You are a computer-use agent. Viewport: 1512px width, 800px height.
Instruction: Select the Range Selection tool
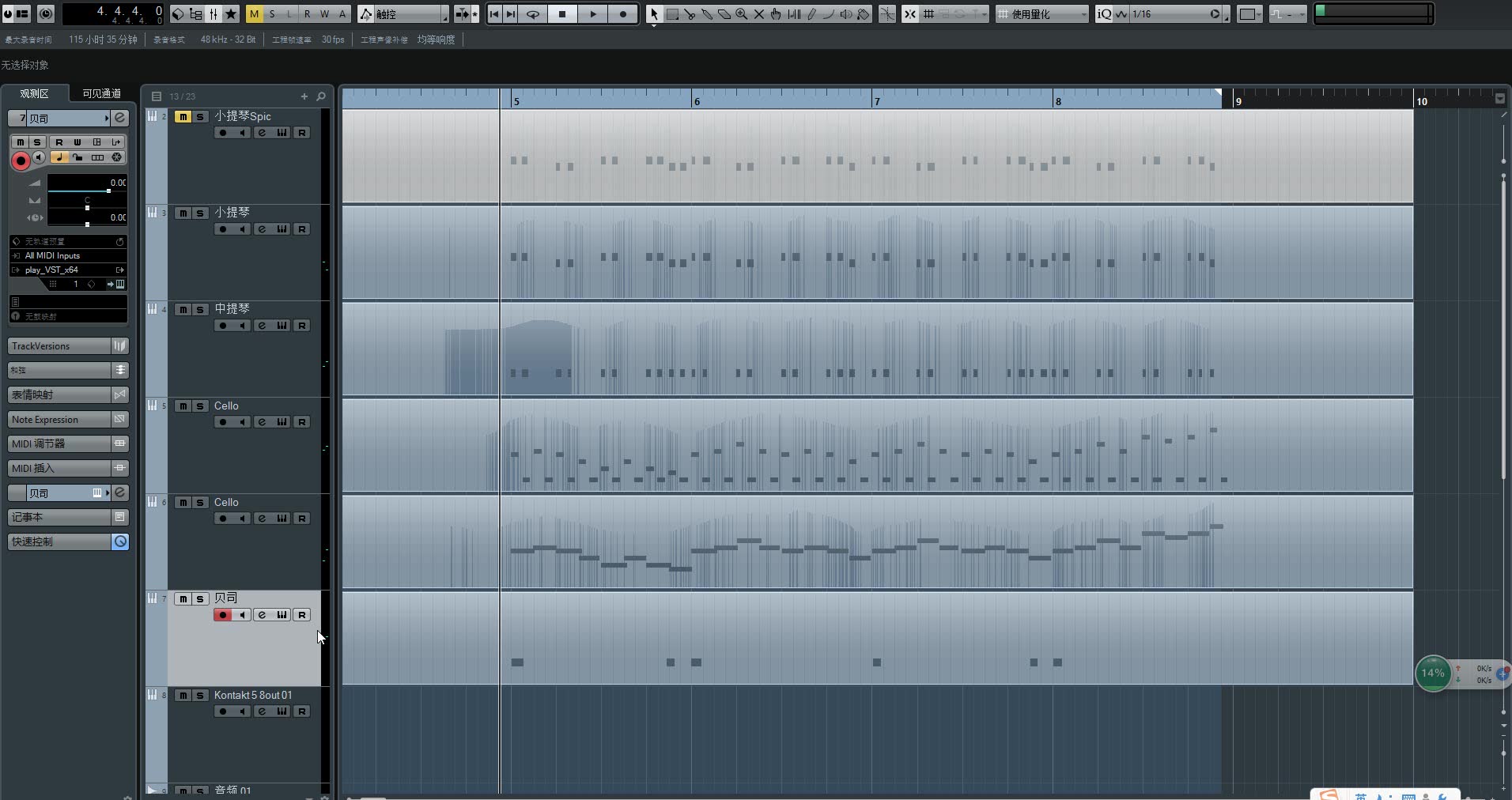point(672,14)
